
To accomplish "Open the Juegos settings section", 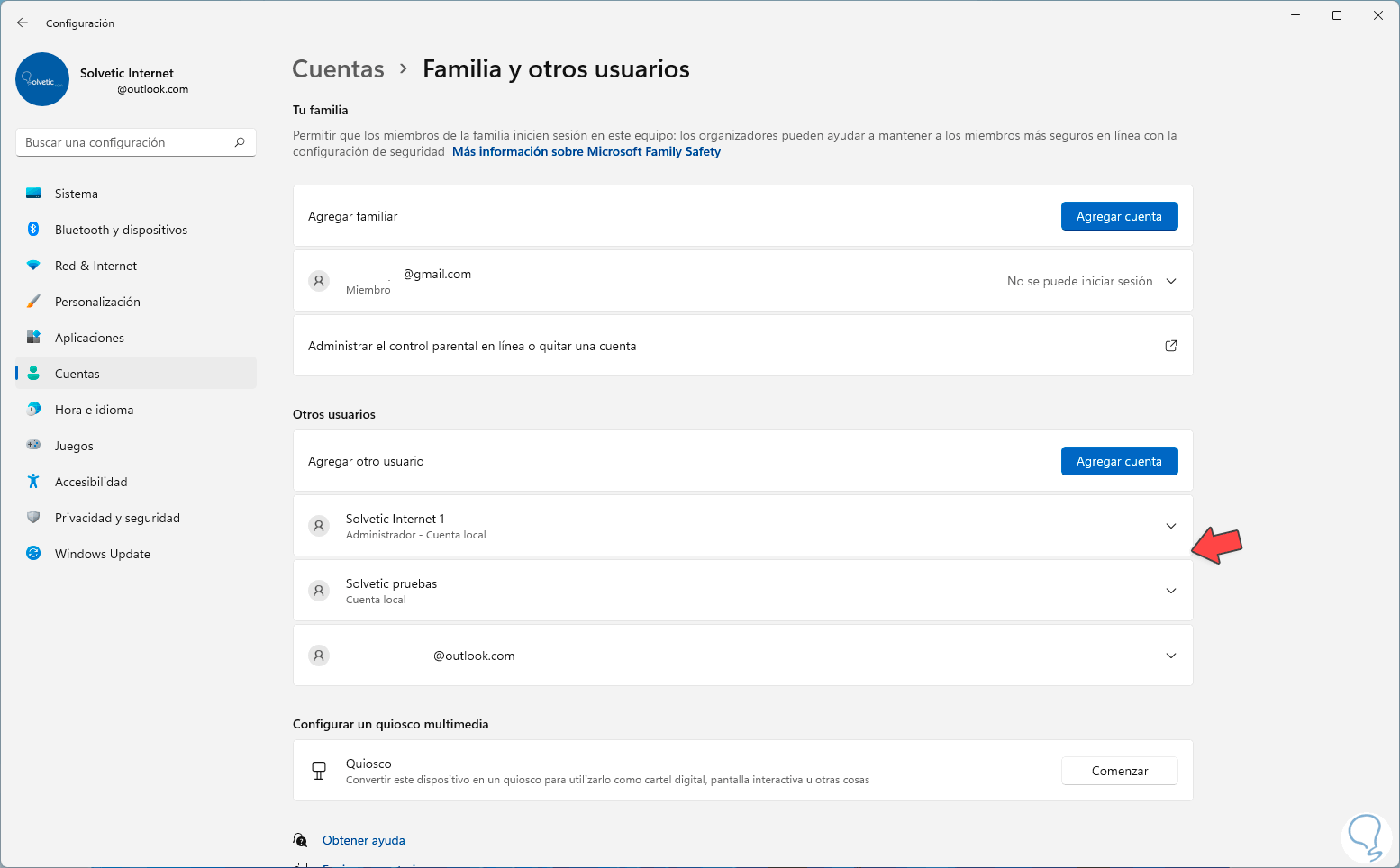I will point(74,446).
